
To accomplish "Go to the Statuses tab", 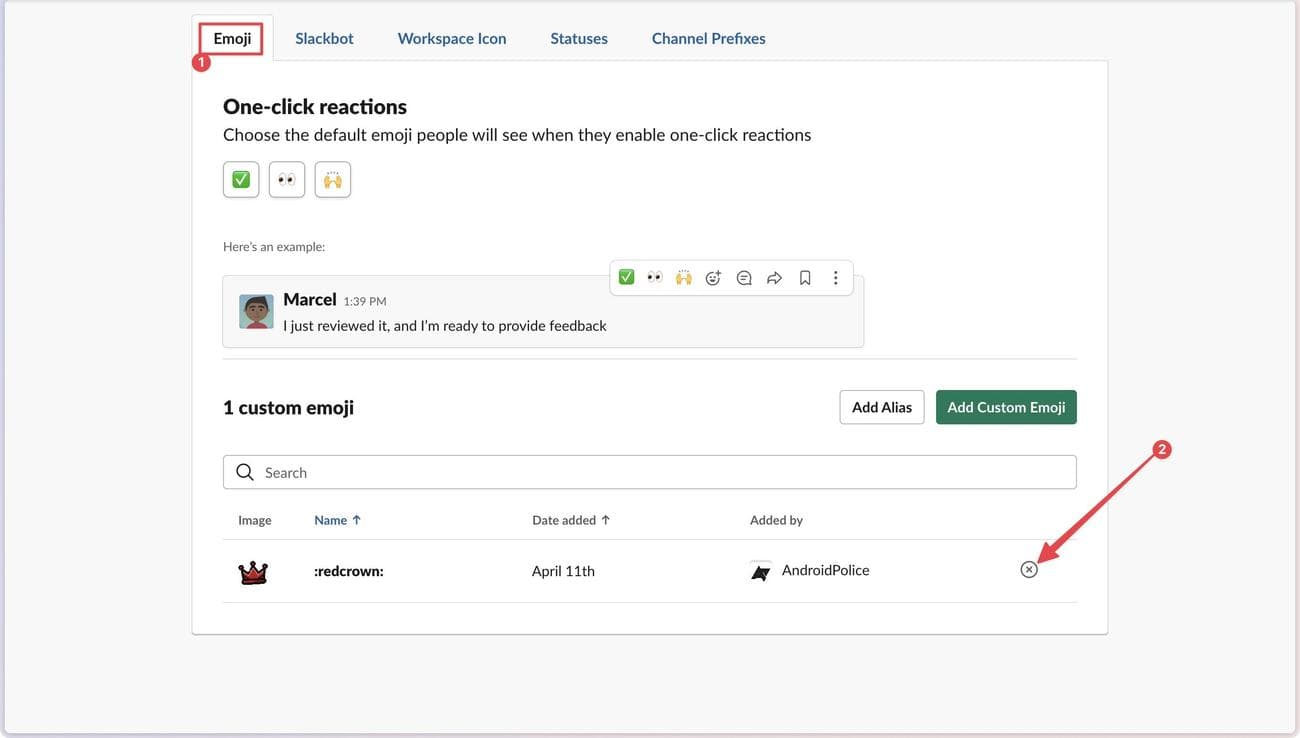I will (x=579, y=38).
